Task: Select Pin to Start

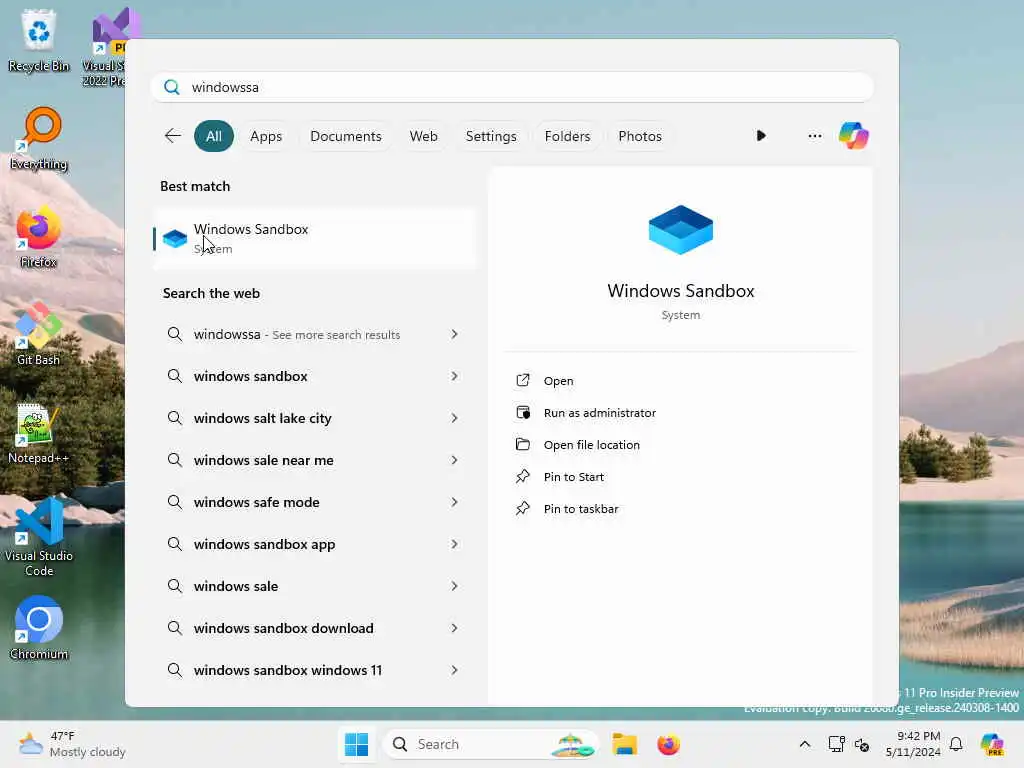Action: (573, 477)
